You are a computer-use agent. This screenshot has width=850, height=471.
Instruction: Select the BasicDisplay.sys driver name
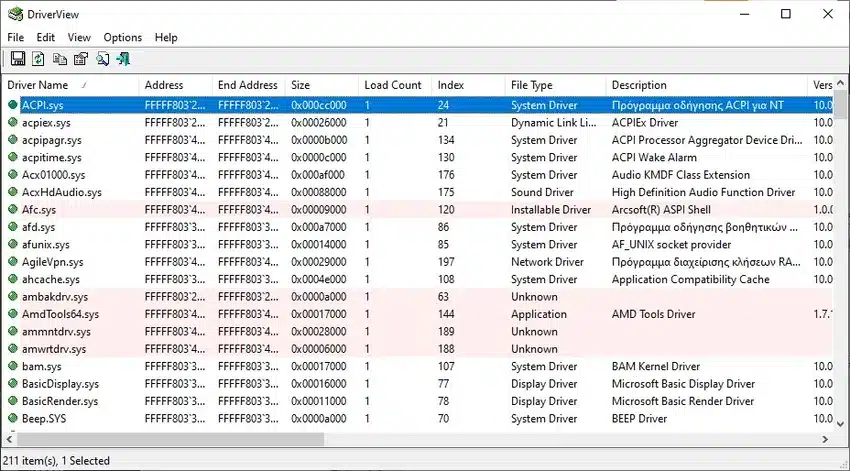[60, 384]
